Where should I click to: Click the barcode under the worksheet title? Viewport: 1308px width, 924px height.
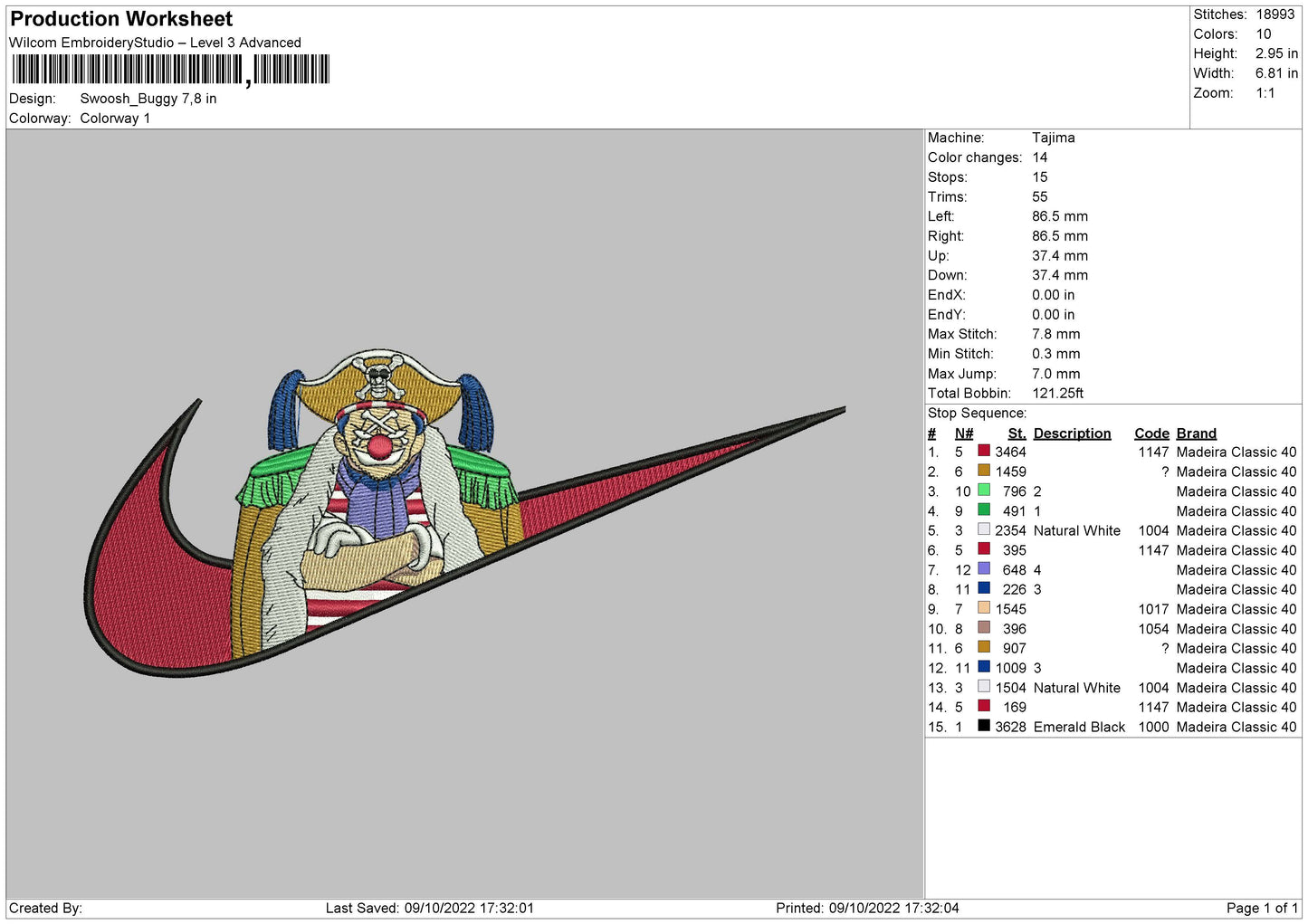point(170,70)
